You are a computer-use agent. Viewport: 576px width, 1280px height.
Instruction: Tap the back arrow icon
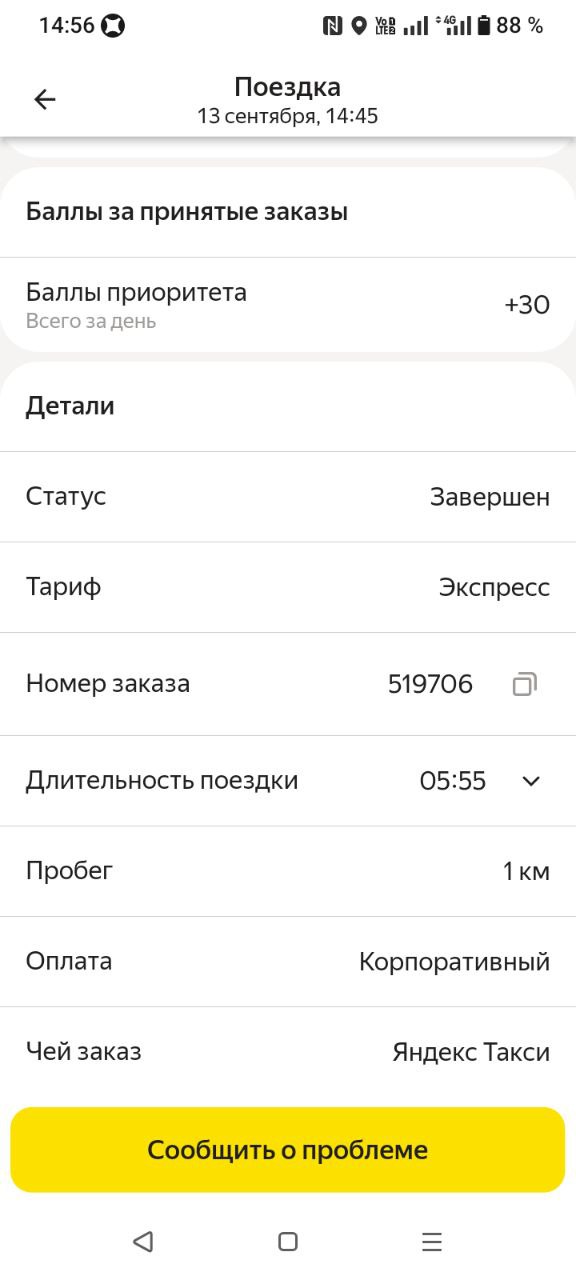[45, 99]
